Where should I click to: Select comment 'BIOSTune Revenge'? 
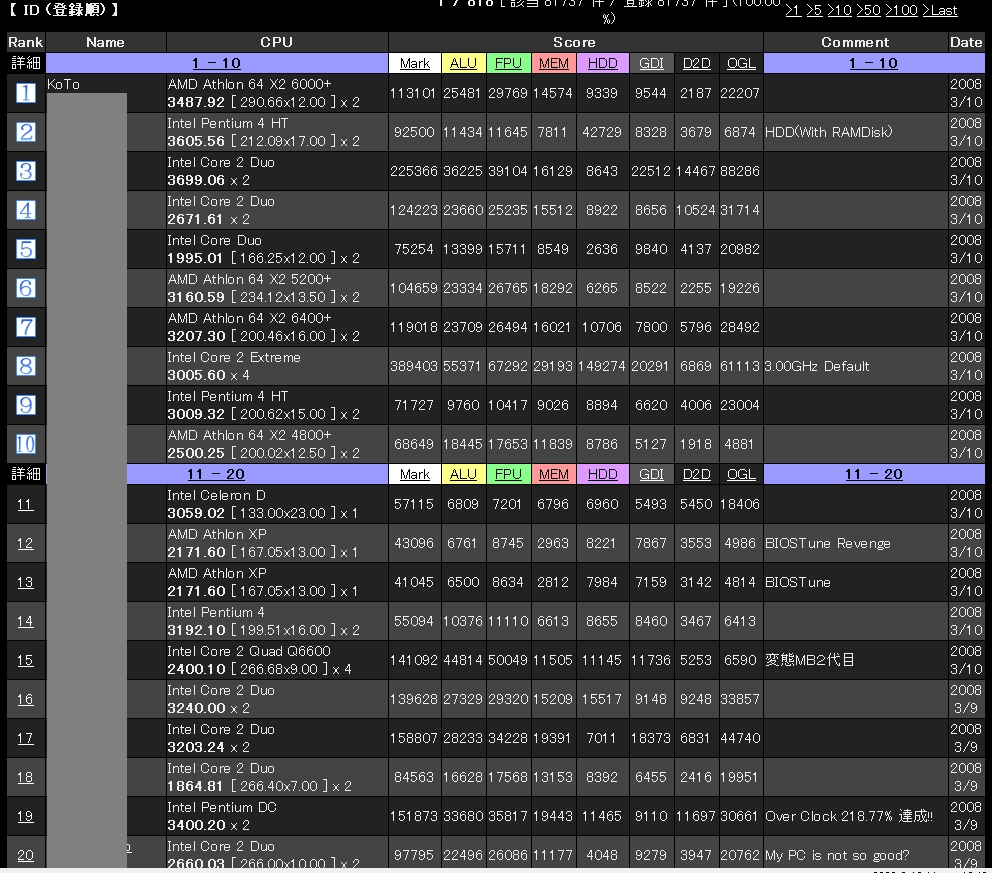(x=828, y=543)
